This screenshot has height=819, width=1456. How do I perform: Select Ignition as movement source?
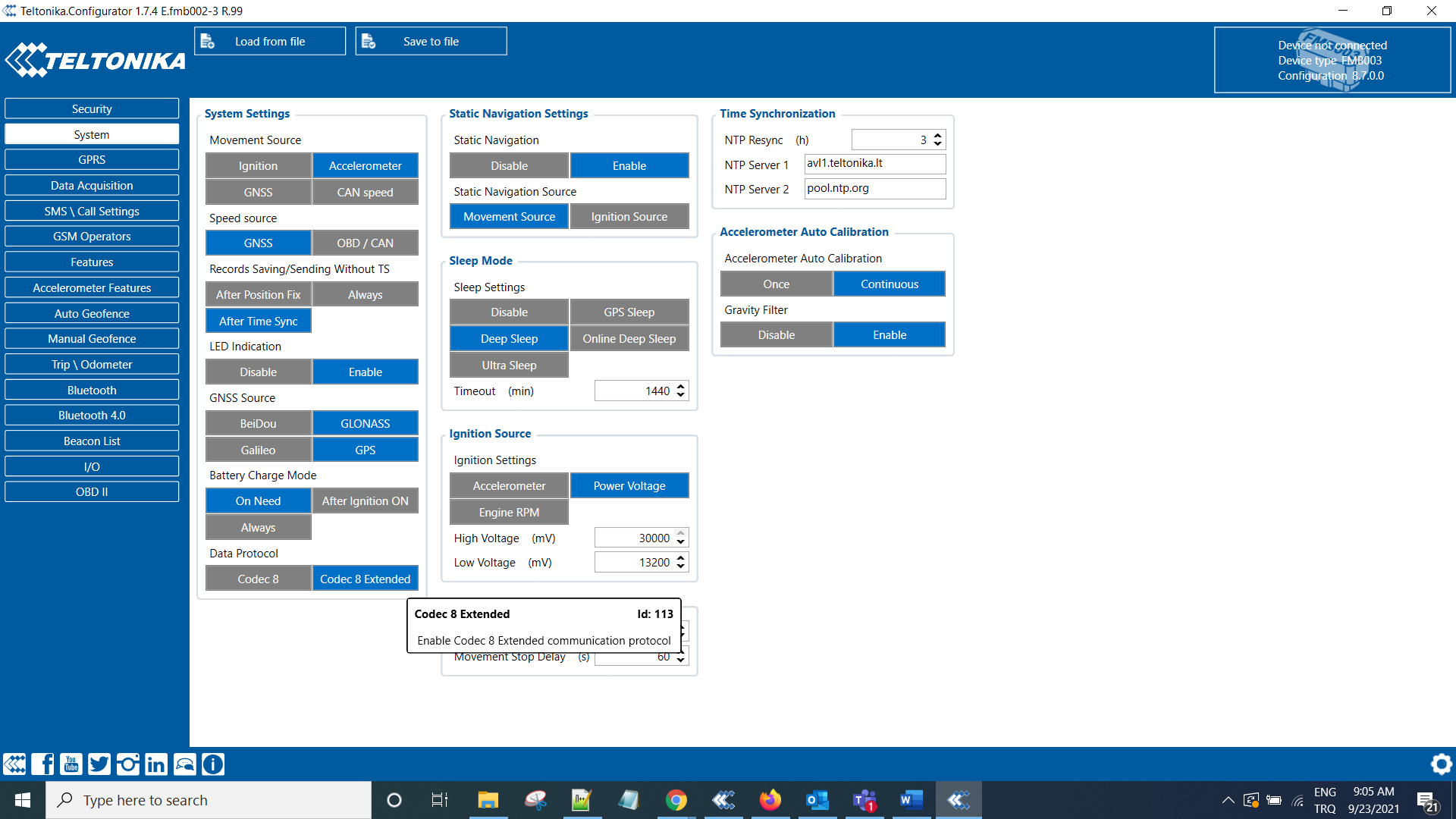258,166
